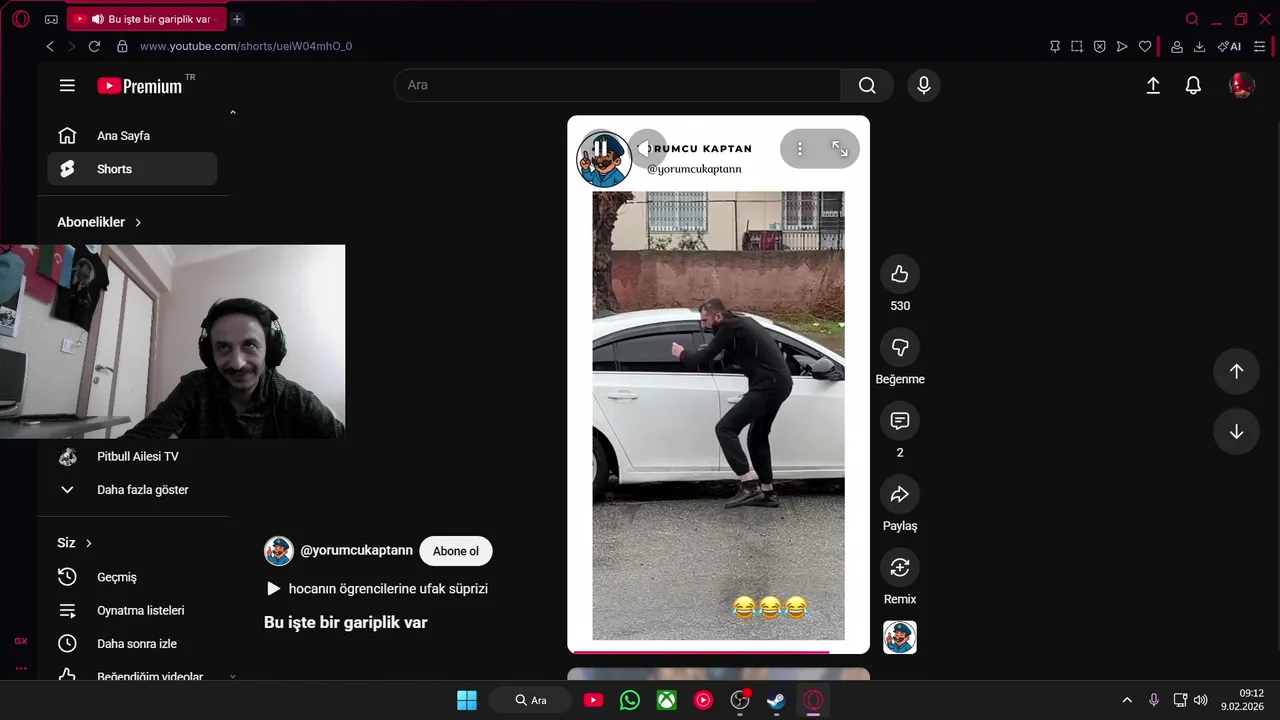Screen dimensions: 1280x720
Task: Click the address bar URL
Action: pos(246,46)
